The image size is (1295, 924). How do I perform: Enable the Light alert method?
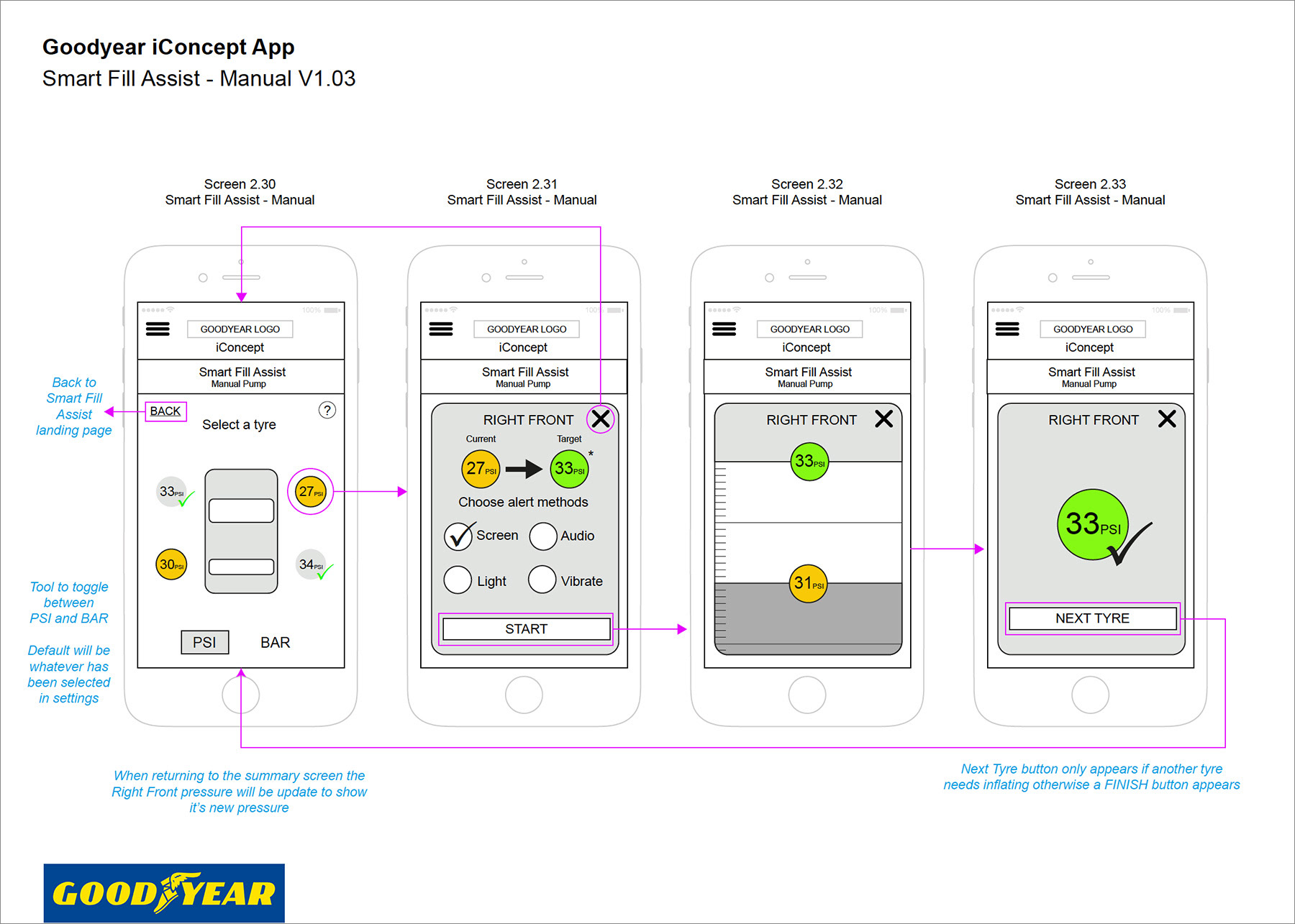click(458, 580)
